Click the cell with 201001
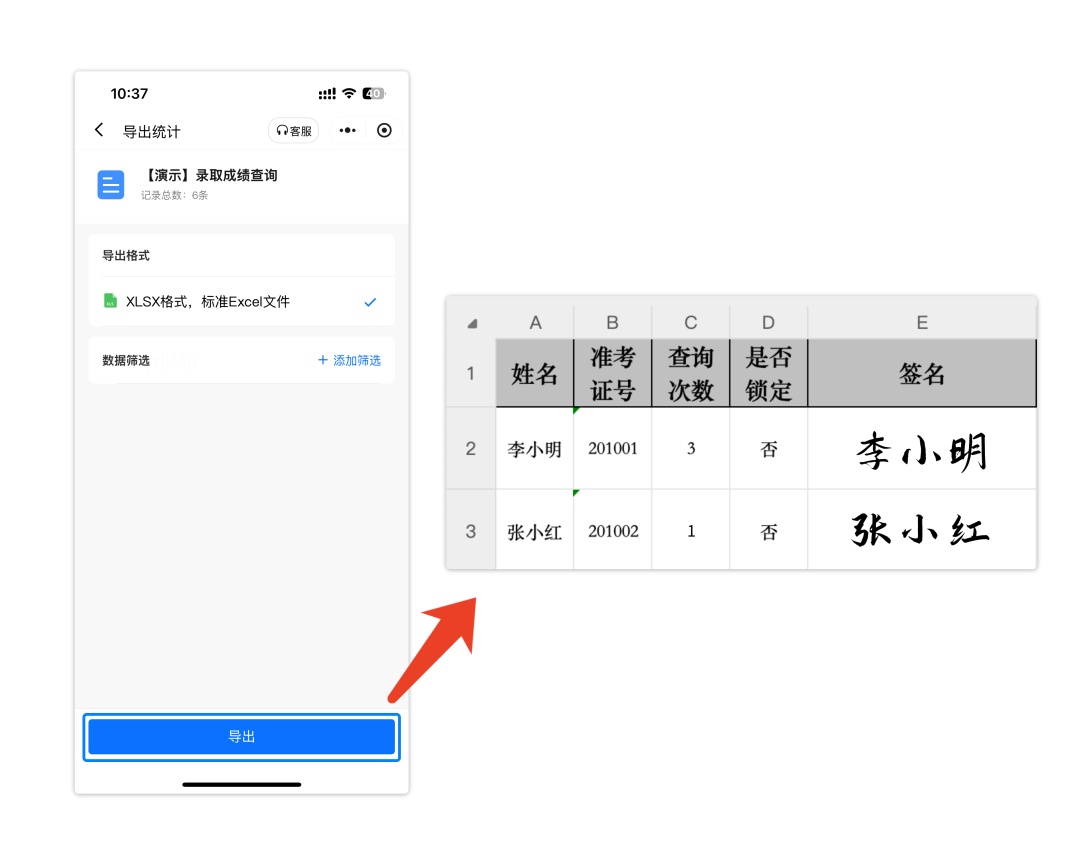1080x865 pixels. click(612, 449)
